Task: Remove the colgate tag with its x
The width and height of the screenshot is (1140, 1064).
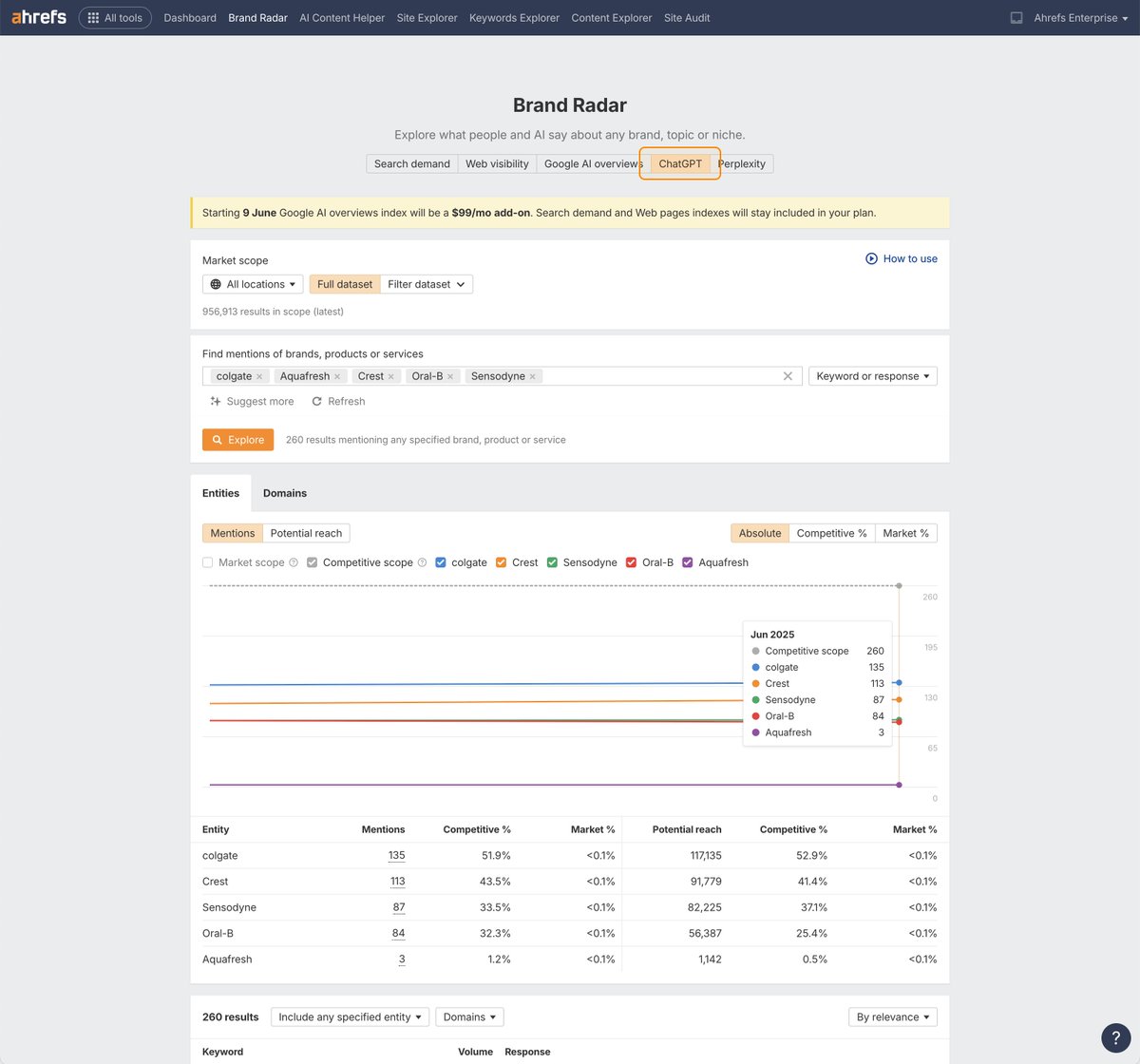Action: (x=259, y=376)
